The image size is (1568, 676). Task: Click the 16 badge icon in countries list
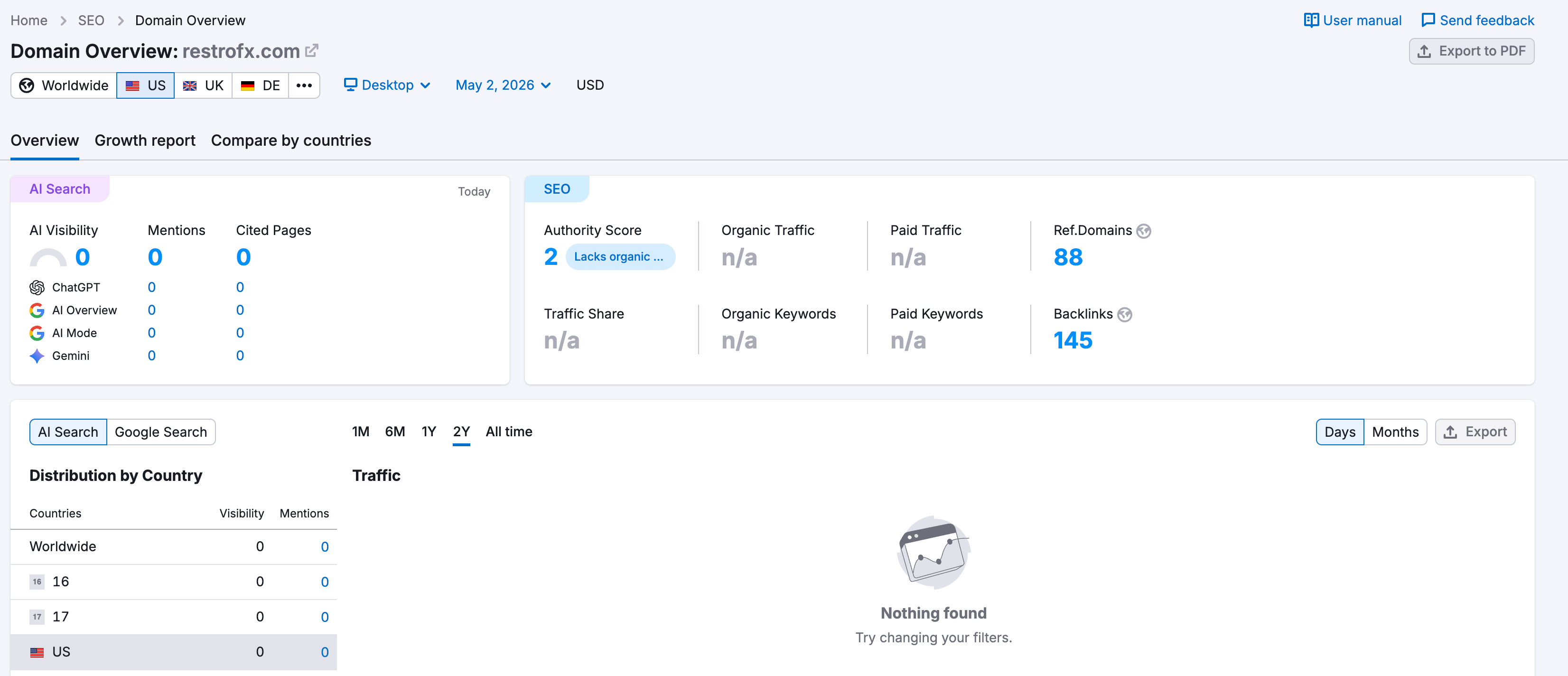[x=37, y=582]
